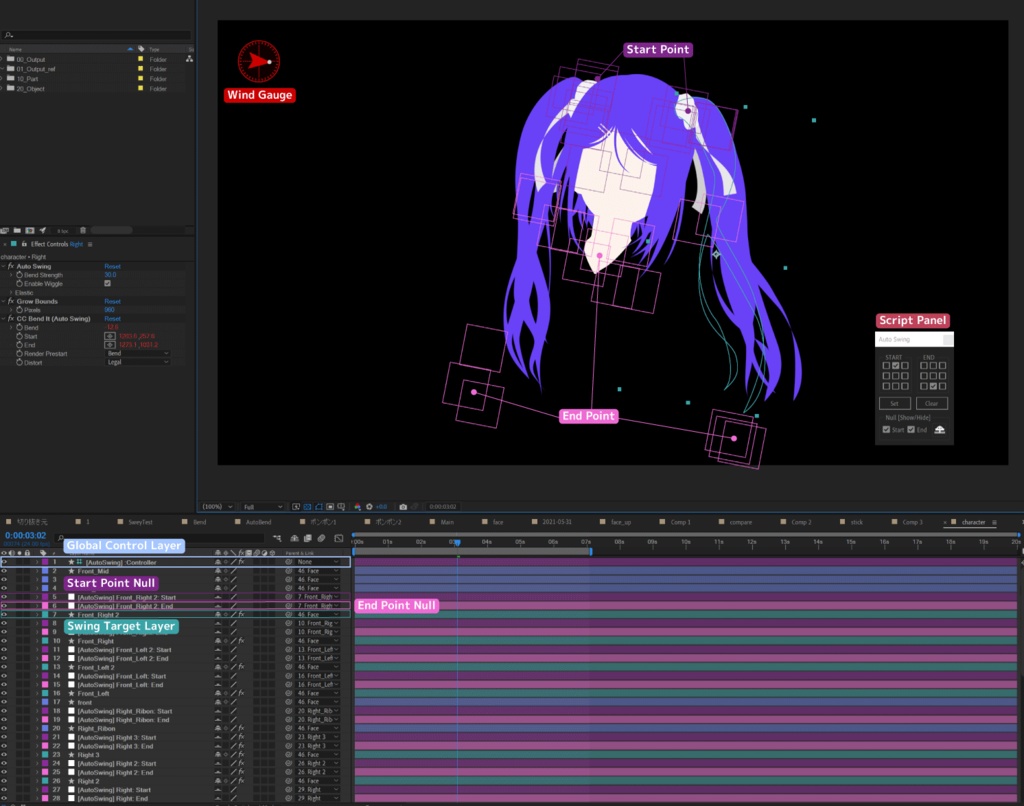Screen dimensions: 1024x806
Task: Uncheck the Enable Wiggle checkbox
Action: point(107,283)
